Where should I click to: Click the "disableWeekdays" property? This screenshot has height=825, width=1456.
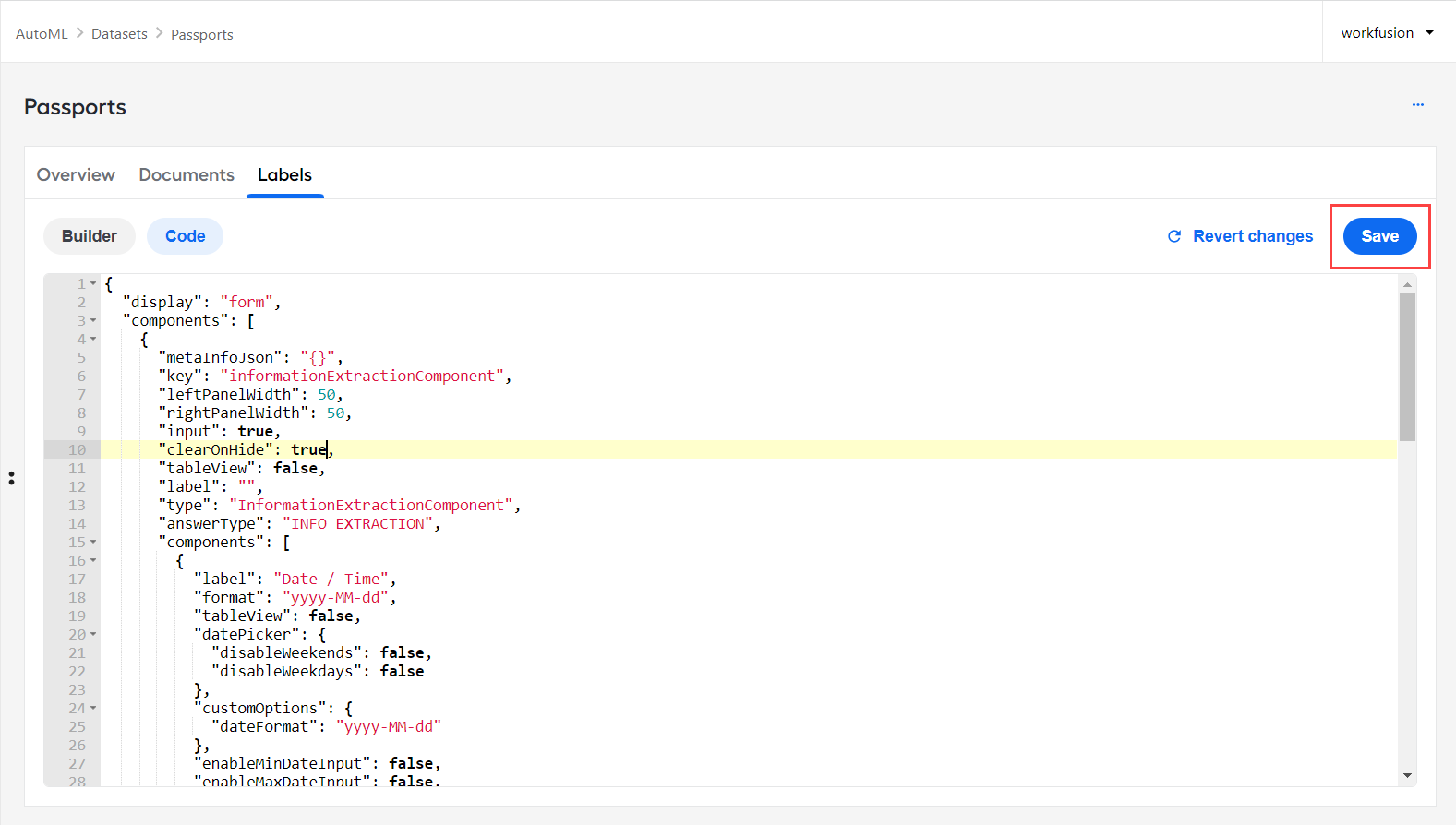tap(286, 671)
